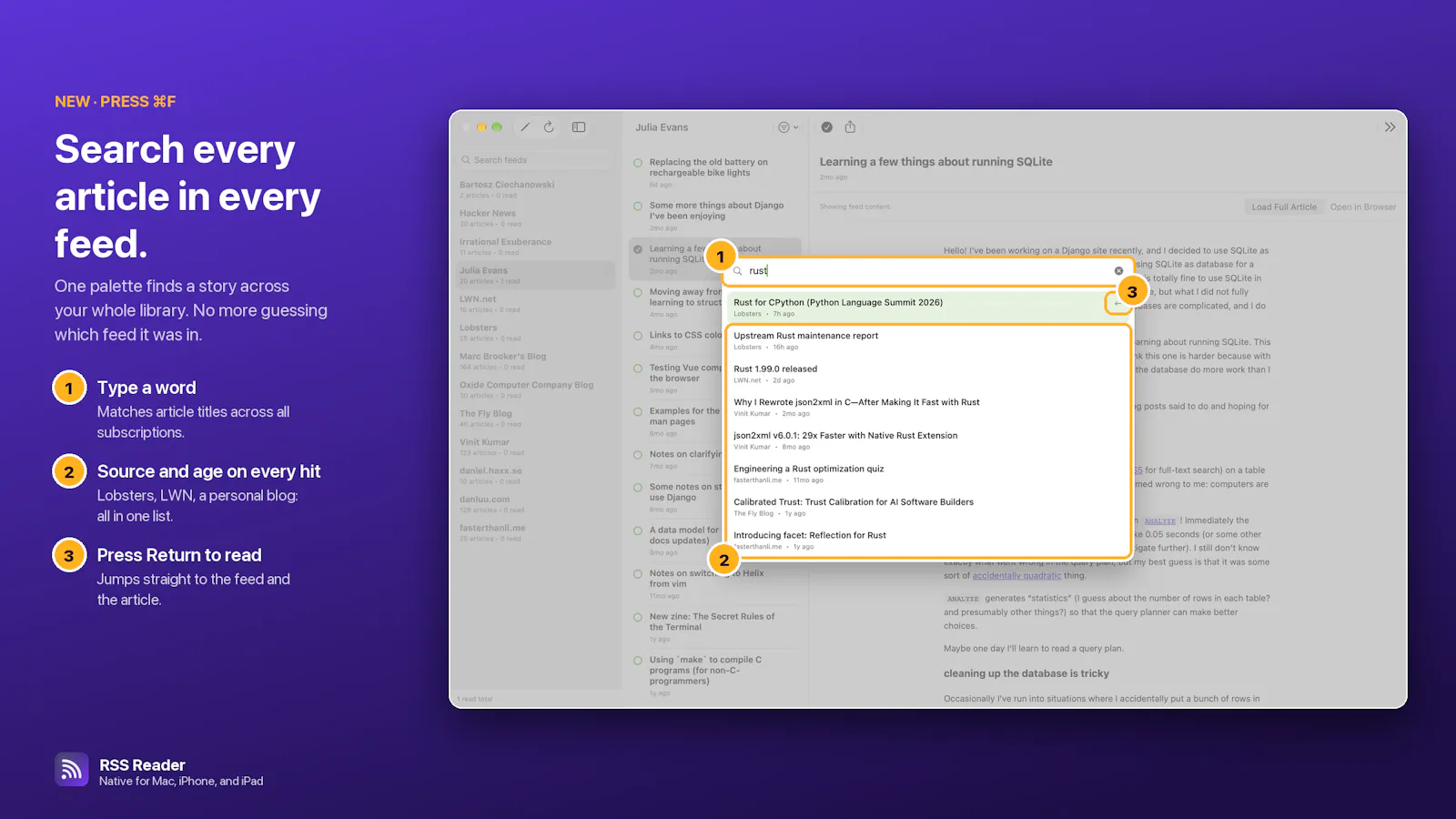Open result 'Rust 1.99.0 released'

click(x=928, y=374)
